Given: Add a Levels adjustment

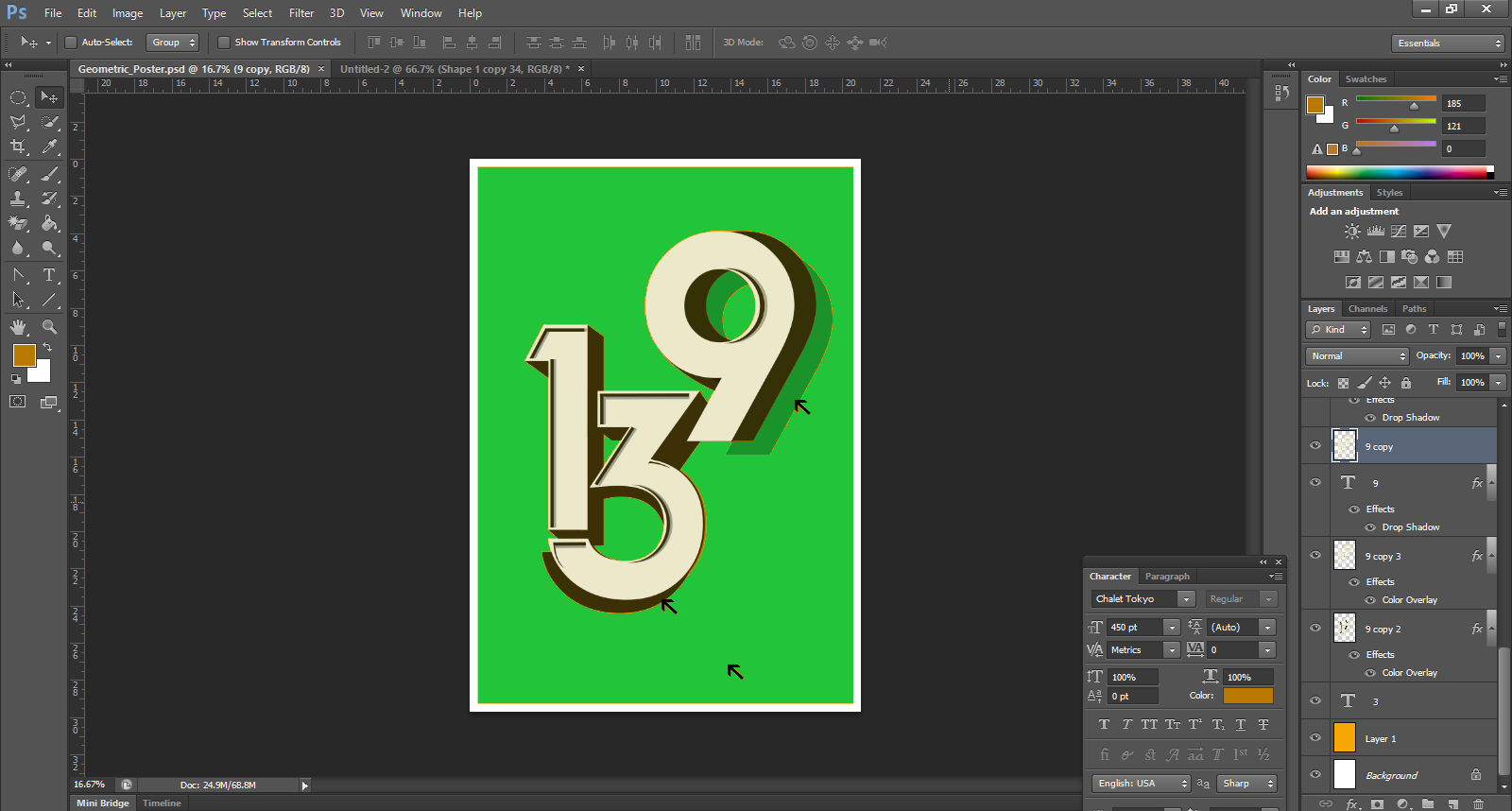Looking at the screenshot, I should (x=1376, y=232).
